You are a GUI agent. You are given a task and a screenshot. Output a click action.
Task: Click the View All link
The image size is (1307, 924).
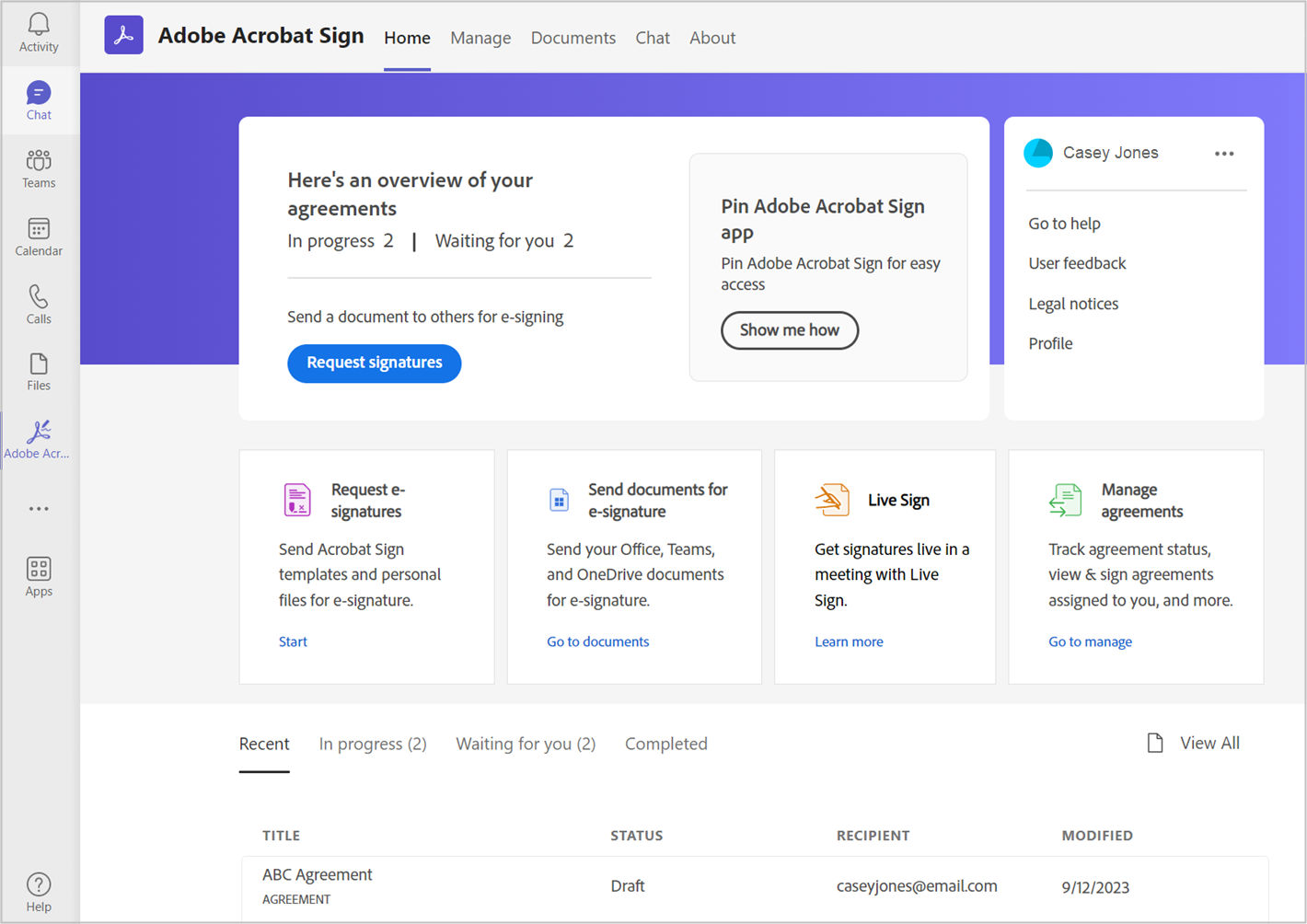tap(1209, 743)
